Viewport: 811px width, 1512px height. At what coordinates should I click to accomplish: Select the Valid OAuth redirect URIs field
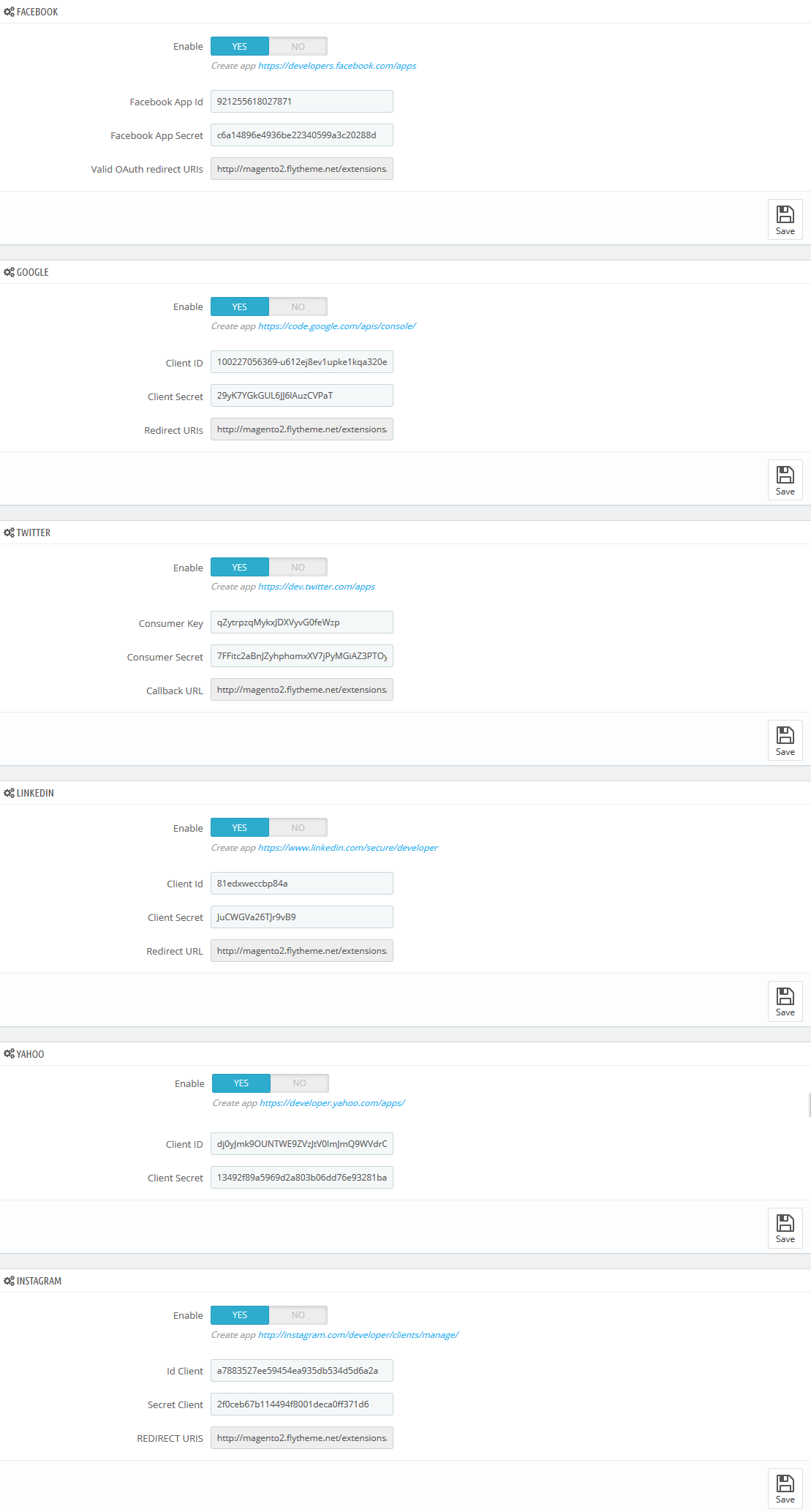point(302,169)
